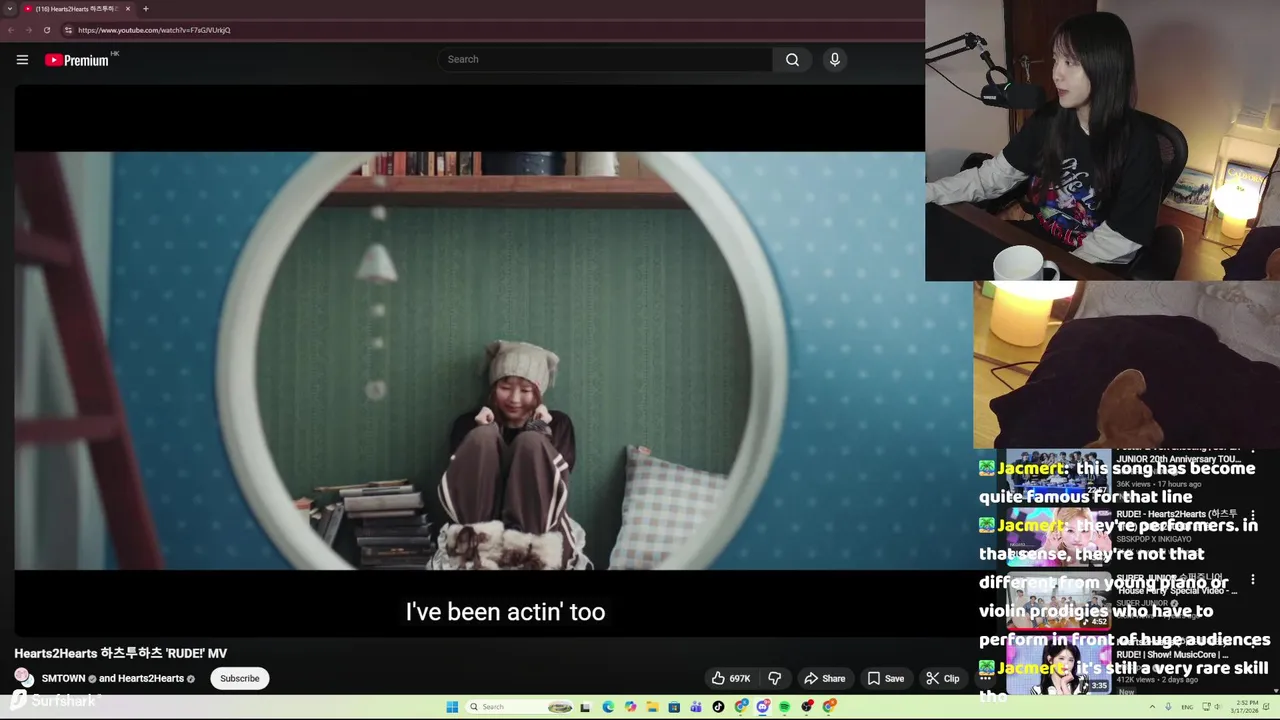Activate voice search microphone

pyautogui.click(x=835, y=59)
